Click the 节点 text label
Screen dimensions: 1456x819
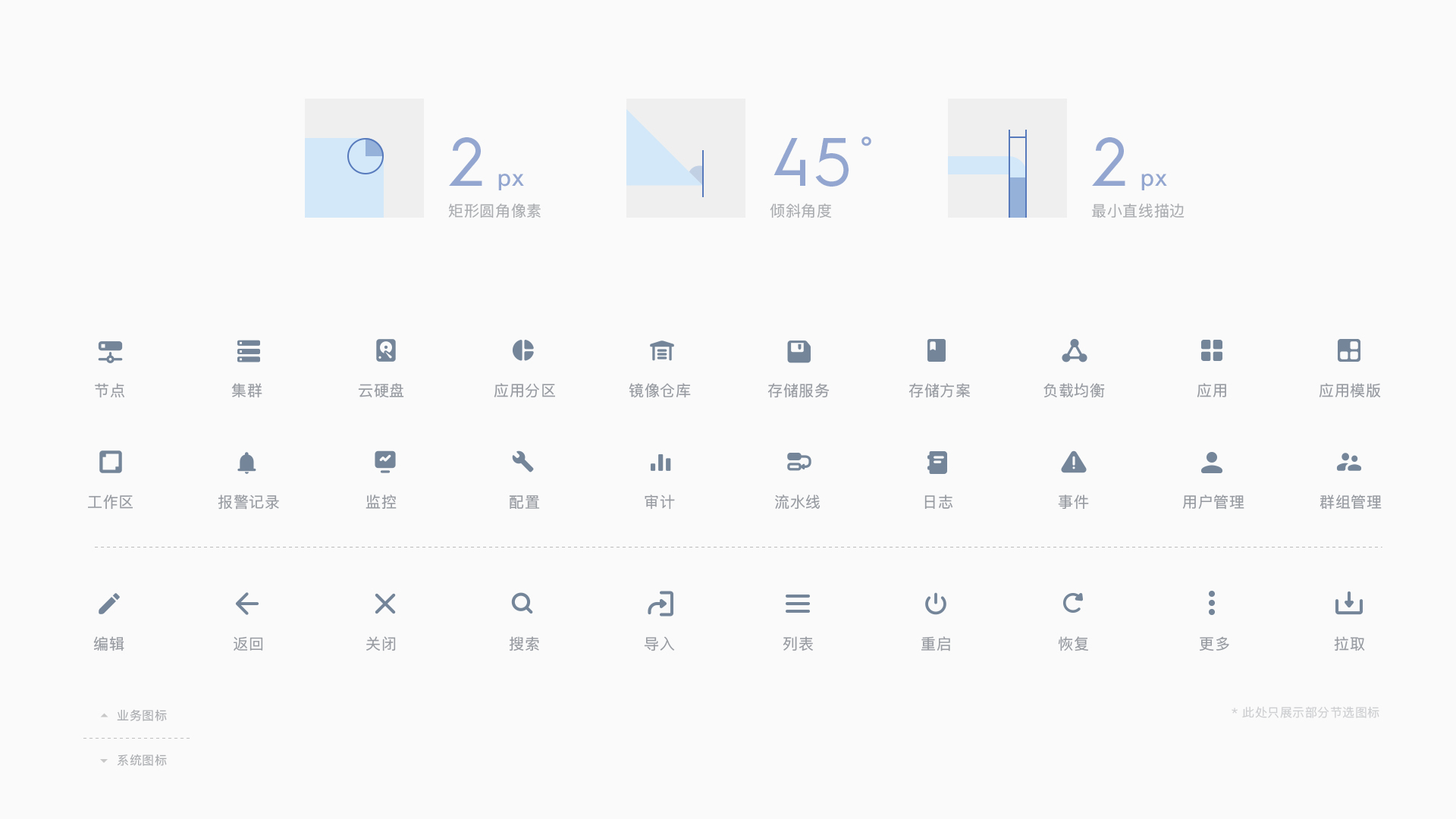coord(110,391)
